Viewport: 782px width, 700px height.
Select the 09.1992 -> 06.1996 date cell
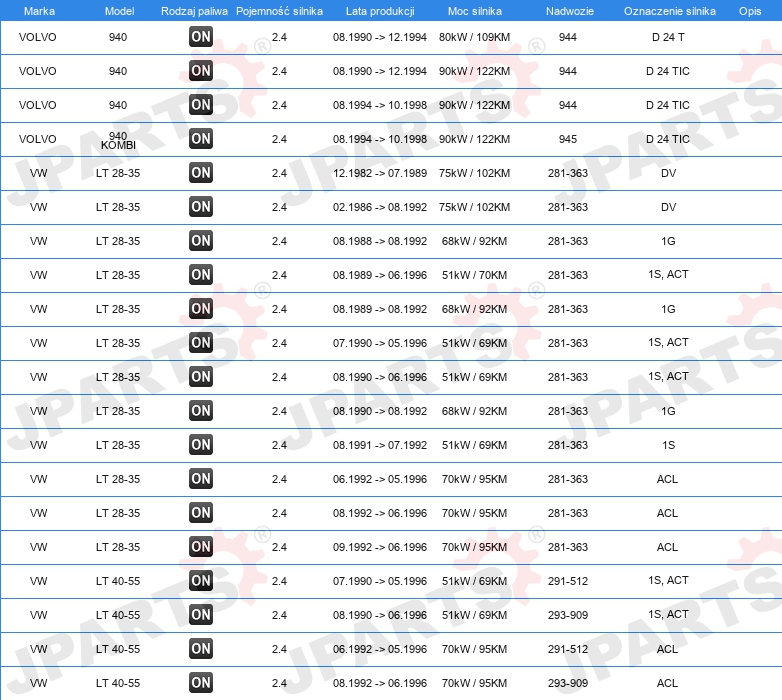(x=380, y=547)
